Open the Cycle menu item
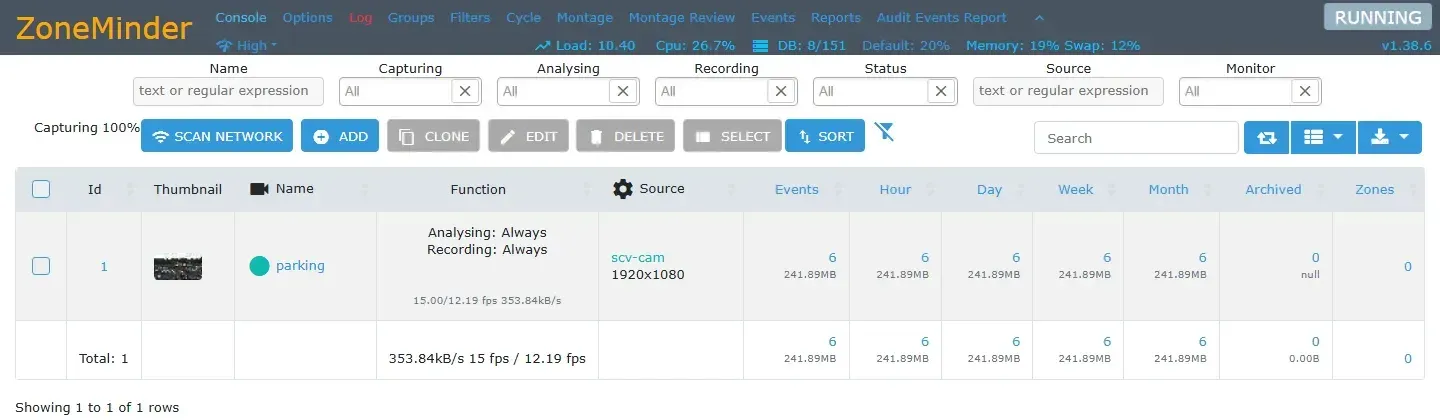Screen dimensions: 1440x420 [x=524, y=17]
